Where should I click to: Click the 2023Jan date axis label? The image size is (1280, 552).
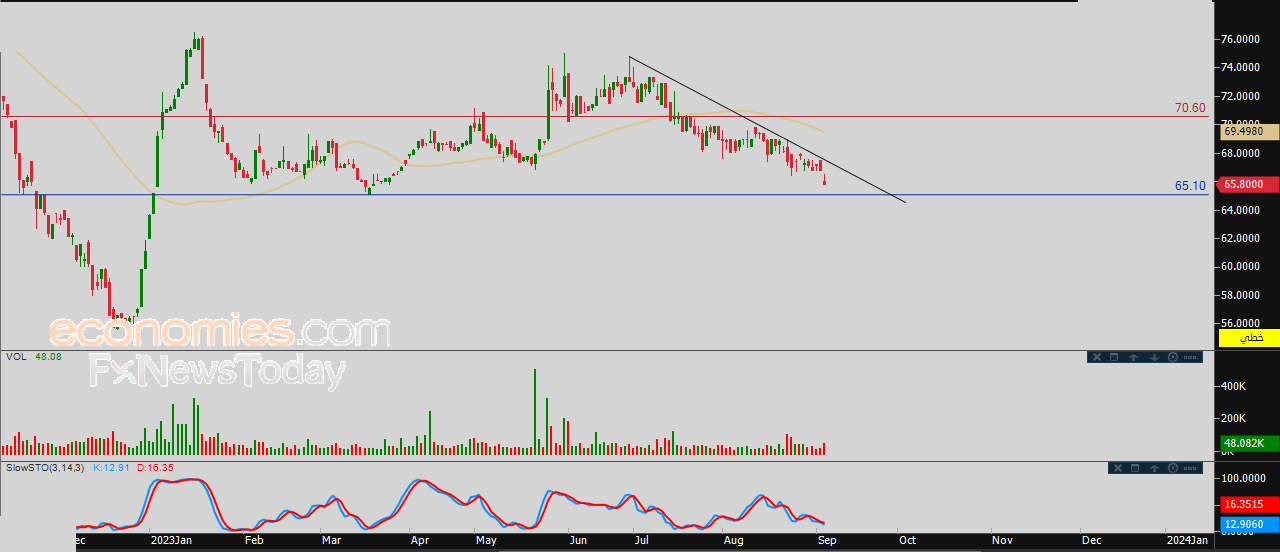click(x=170, y=540)
